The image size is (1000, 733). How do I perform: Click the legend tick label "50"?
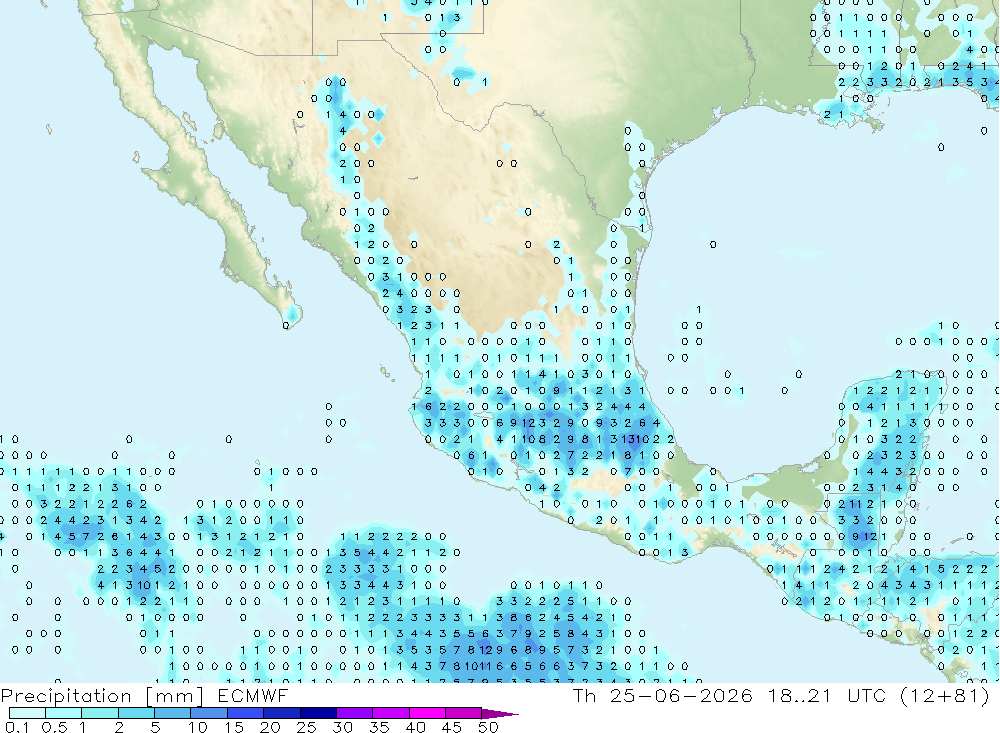(x=489, y=727)
